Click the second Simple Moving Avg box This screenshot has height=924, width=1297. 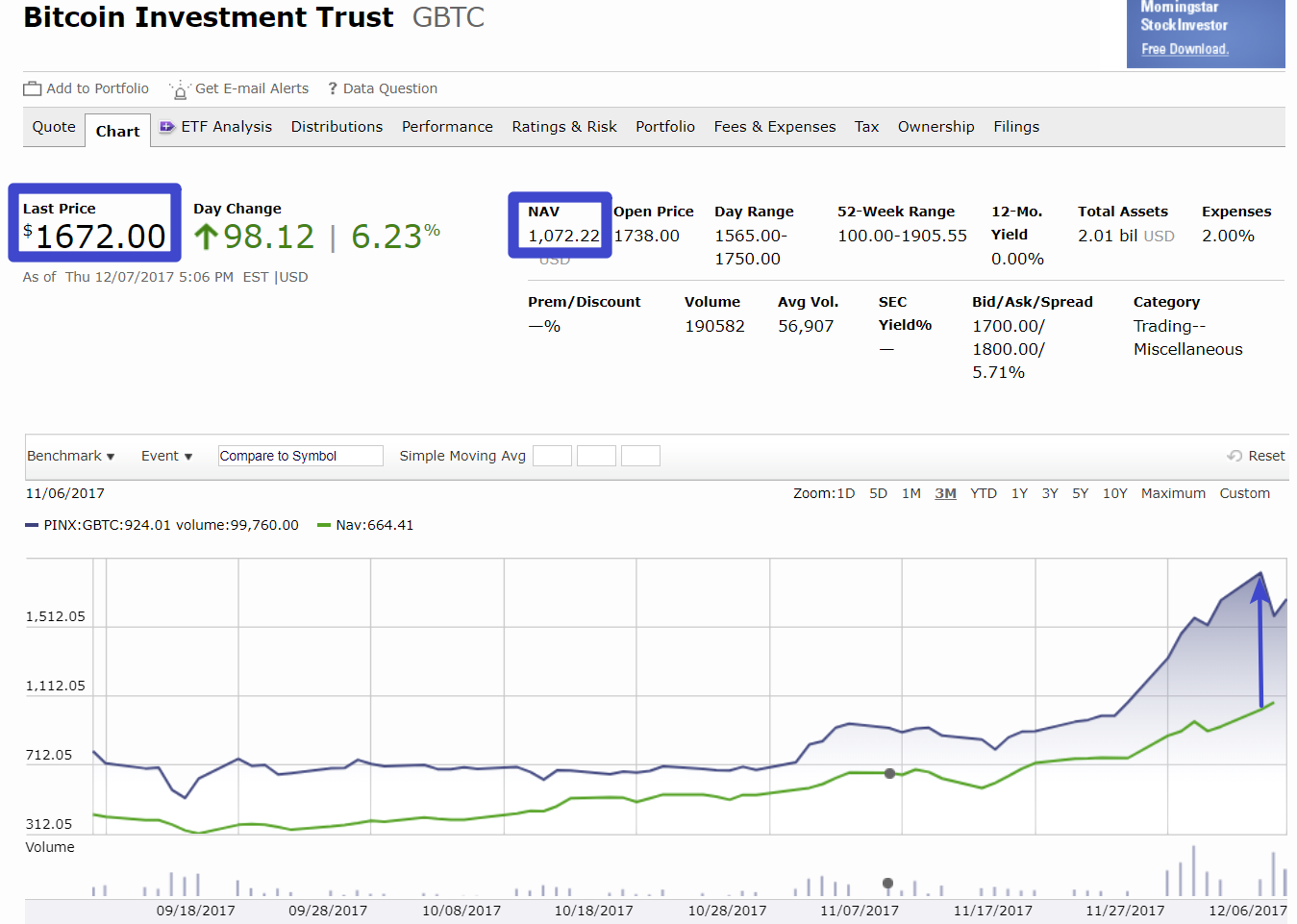click(x=596, y=456)
